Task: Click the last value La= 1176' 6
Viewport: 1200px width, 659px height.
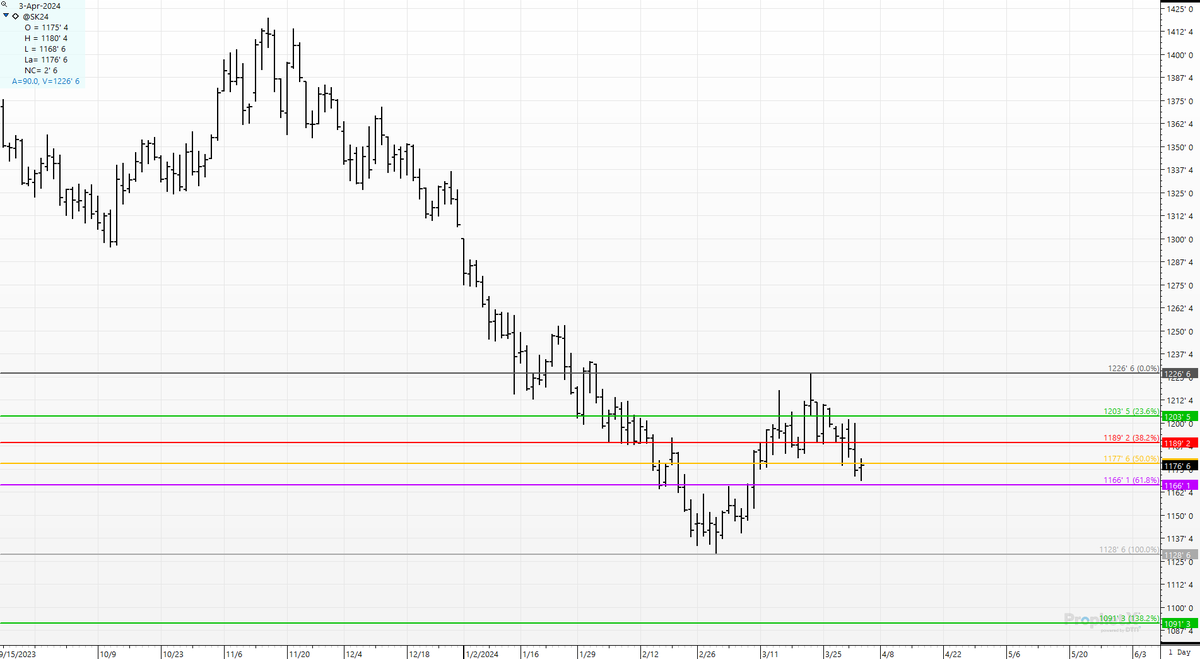Action: point(45,60)
